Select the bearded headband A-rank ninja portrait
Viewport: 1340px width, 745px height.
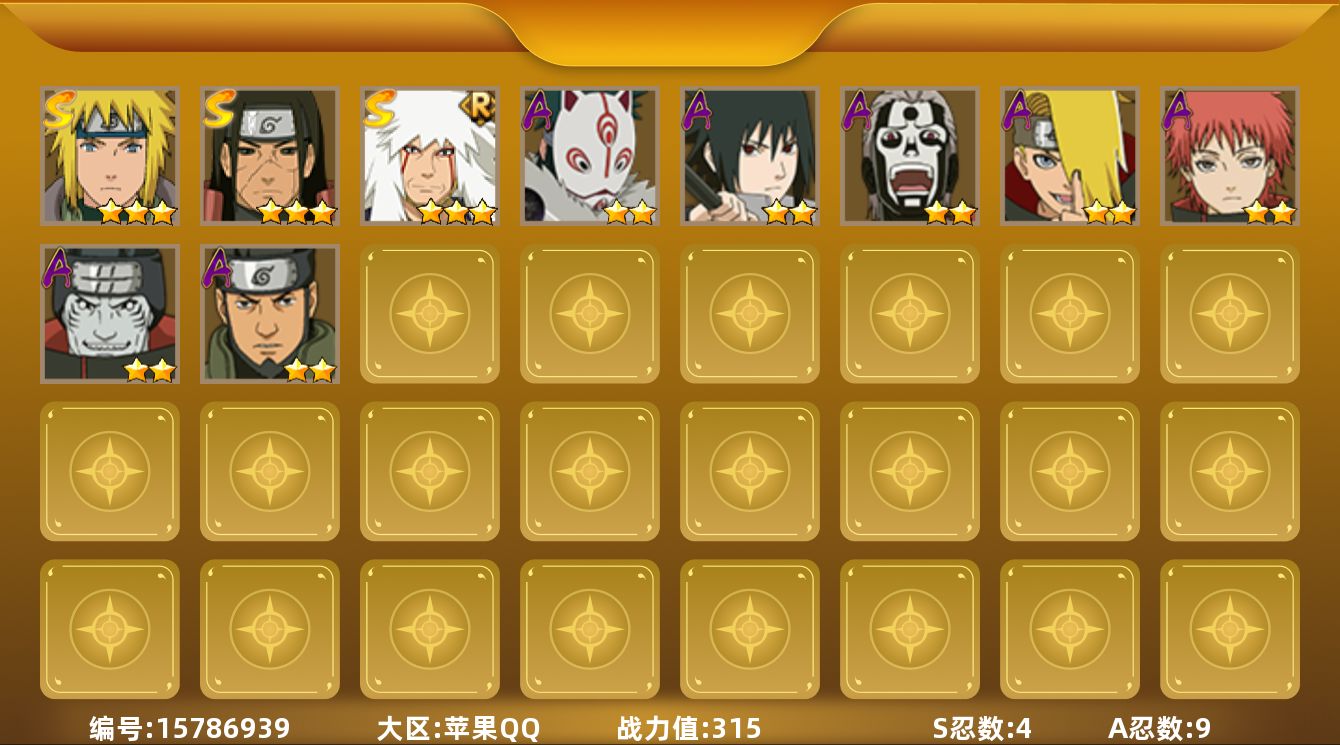click(x=270, y=314)
